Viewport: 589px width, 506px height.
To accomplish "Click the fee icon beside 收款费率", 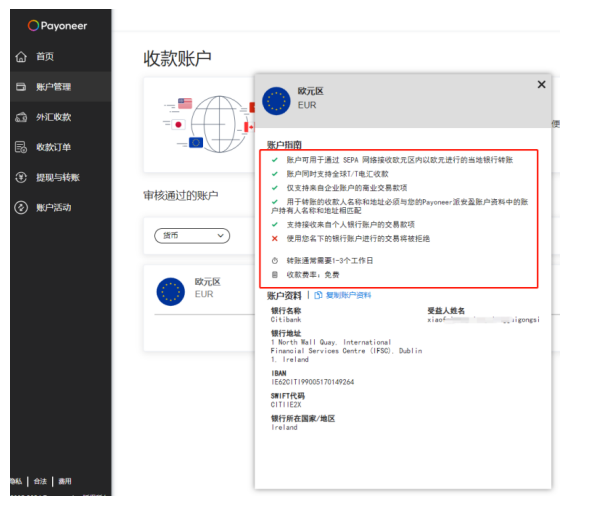I will tap(275, 275).
